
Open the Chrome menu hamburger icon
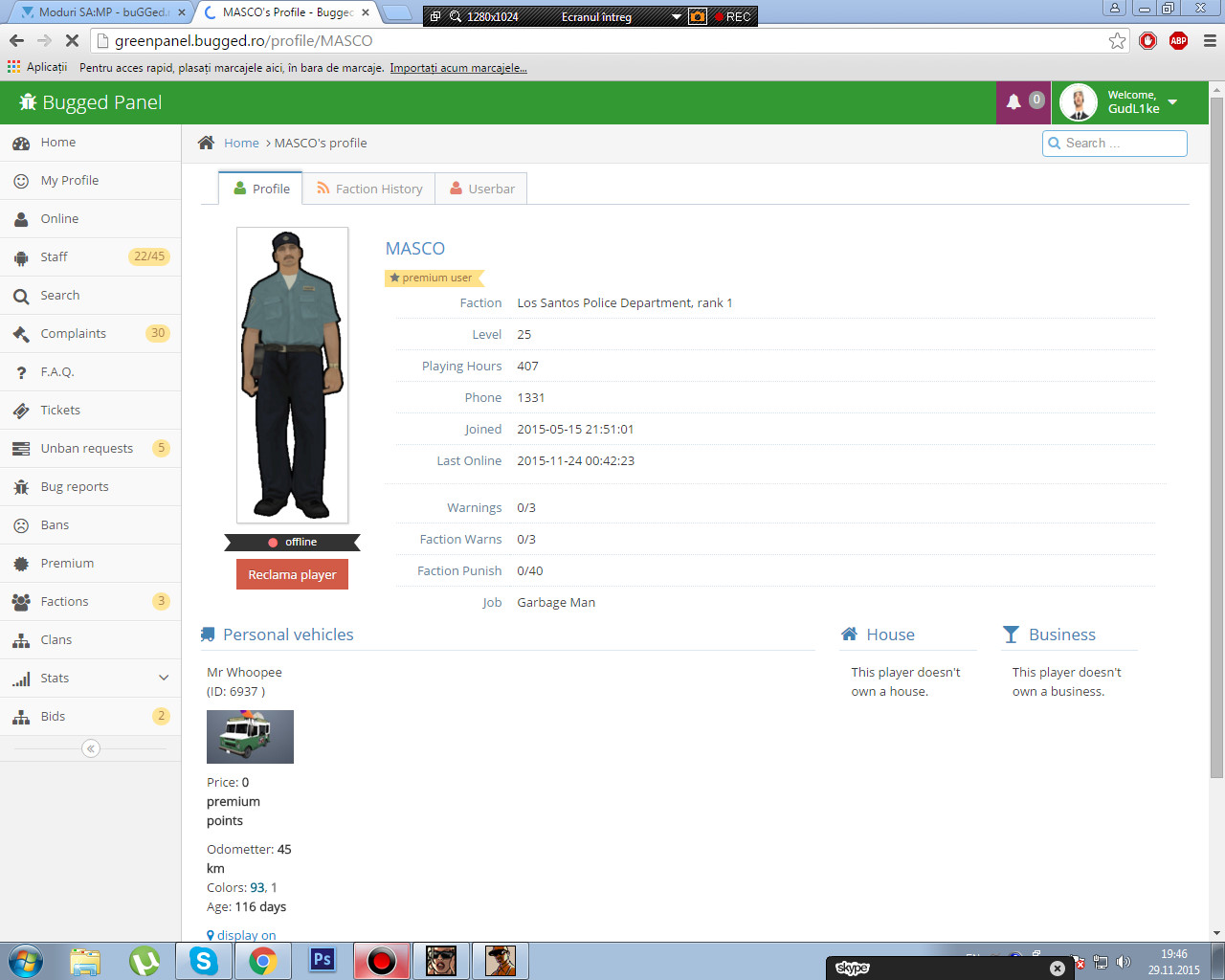pos(1210,40)
